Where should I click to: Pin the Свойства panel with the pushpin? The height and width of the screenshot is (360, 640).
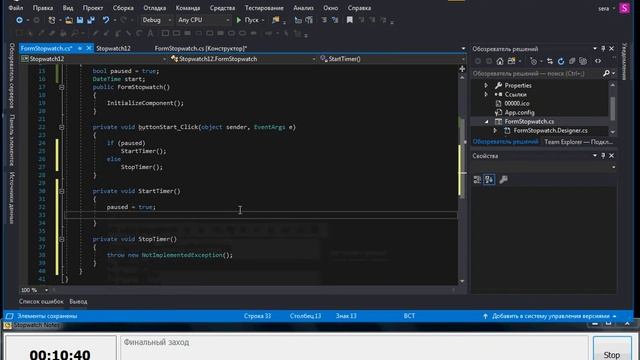click(x=603, y=156)
